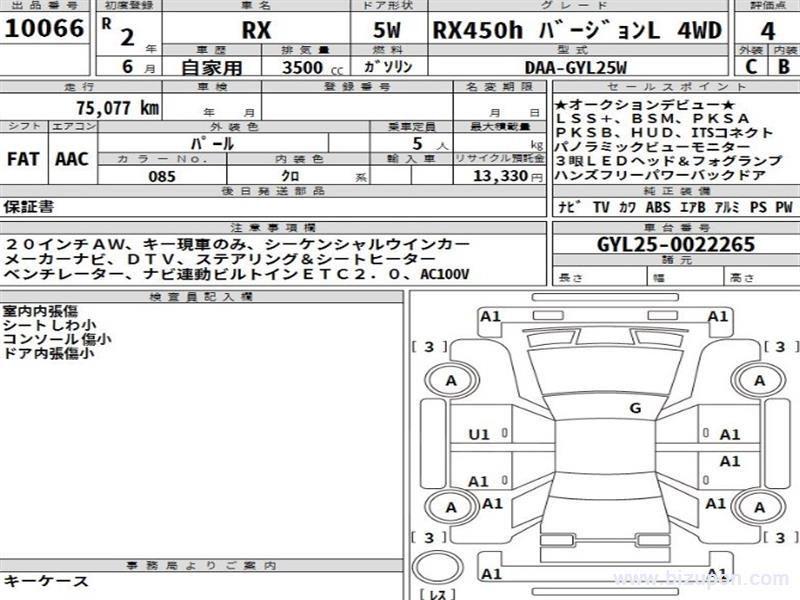This screenshot has height=600, width=800.
Task: Click registration month 6 月
Action: (x=138, y=67)
